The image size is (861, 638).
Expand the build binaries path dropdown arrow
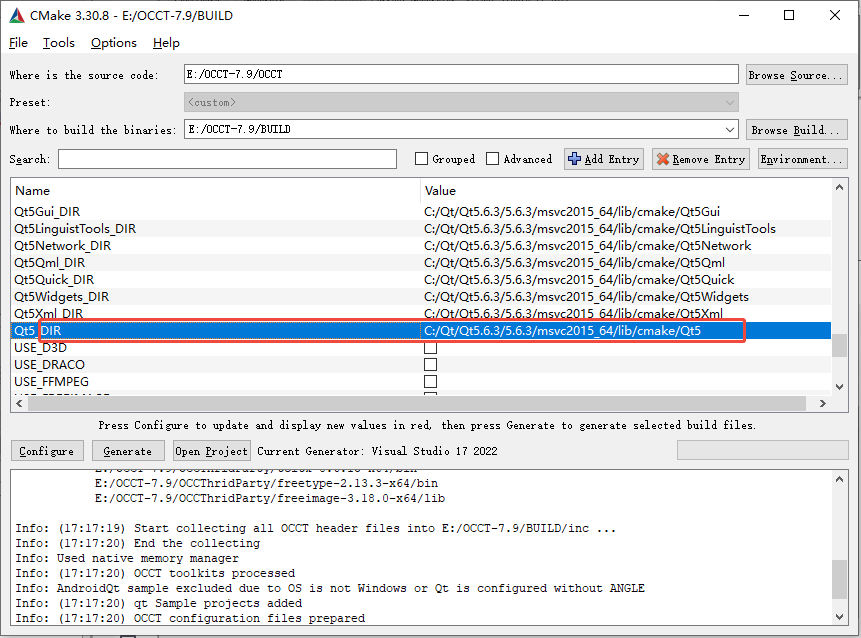pyautogui.click(x=729, y=130)
